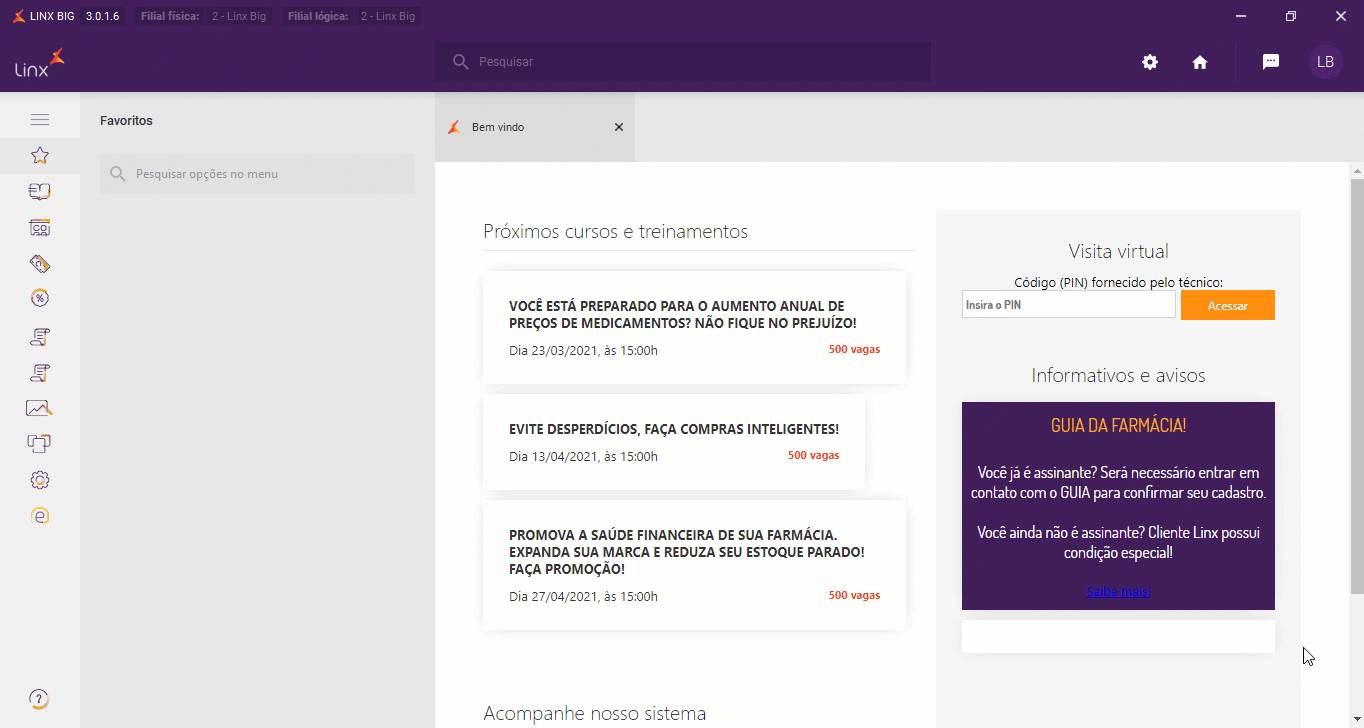Click 'Dia 13/04/2021, às 15:00h' text
Screen dimensions: 1364x728
pyautogui.click(x=583, y=456)
